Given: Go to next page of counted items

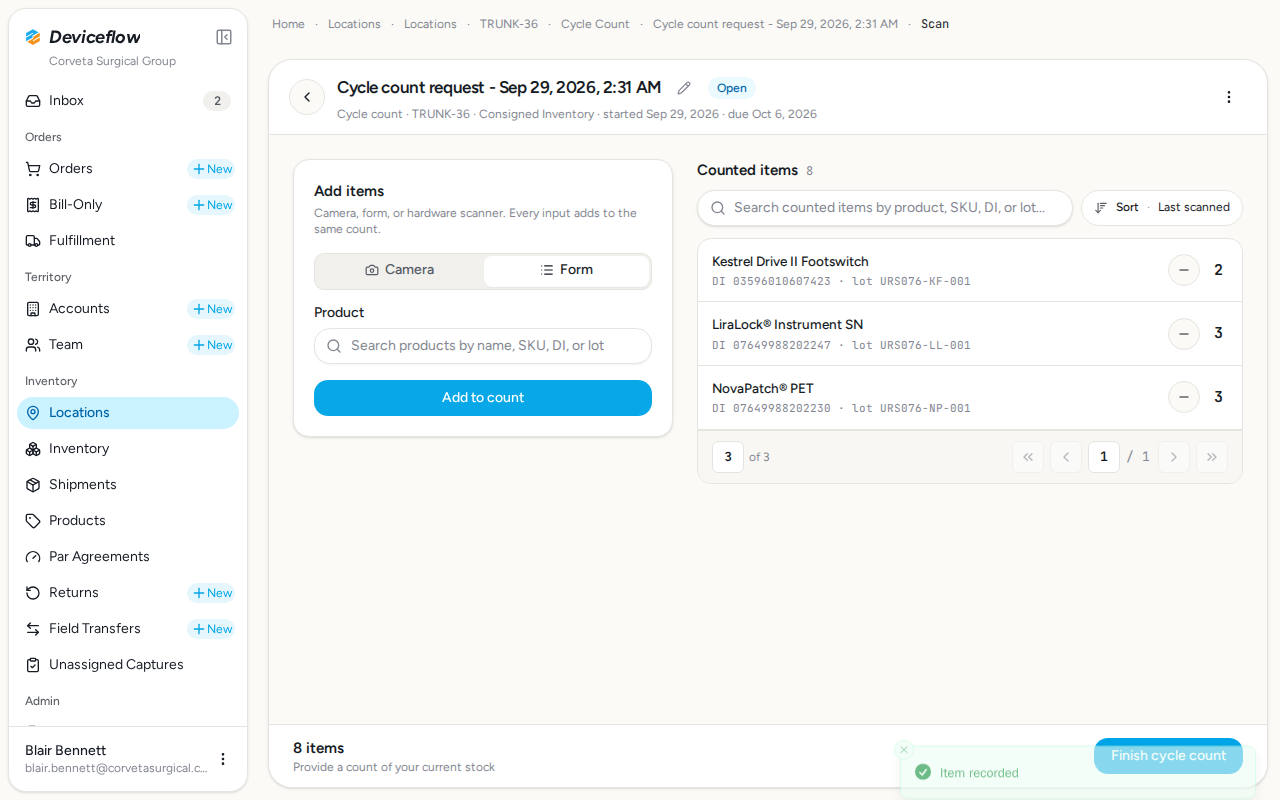Looking at the screenshot, I should click(1174, 457).
